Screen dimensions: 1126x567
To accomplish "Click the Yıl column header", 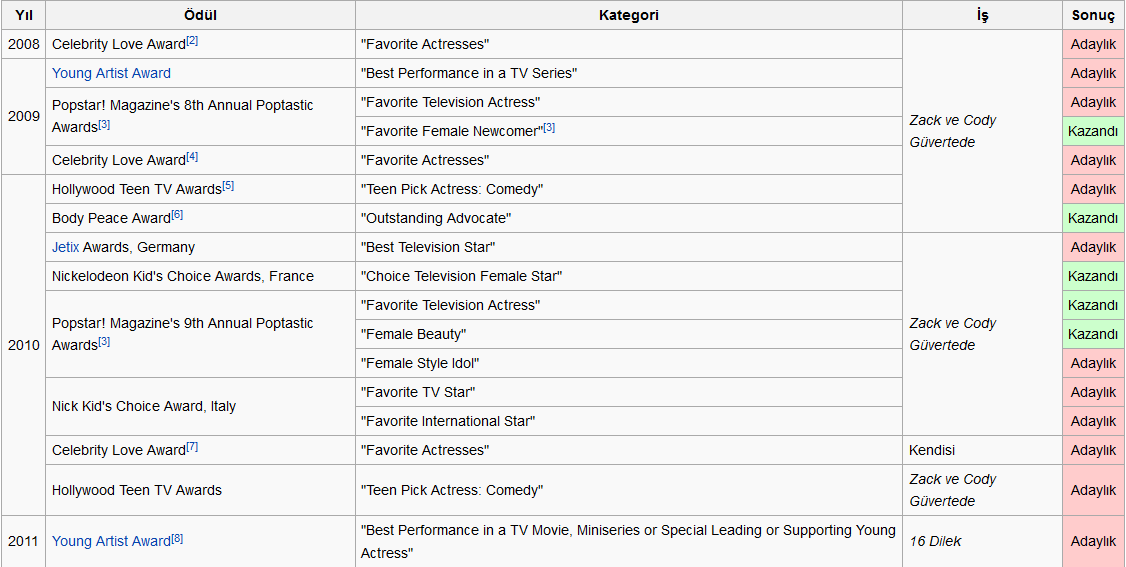I will 23,15.
